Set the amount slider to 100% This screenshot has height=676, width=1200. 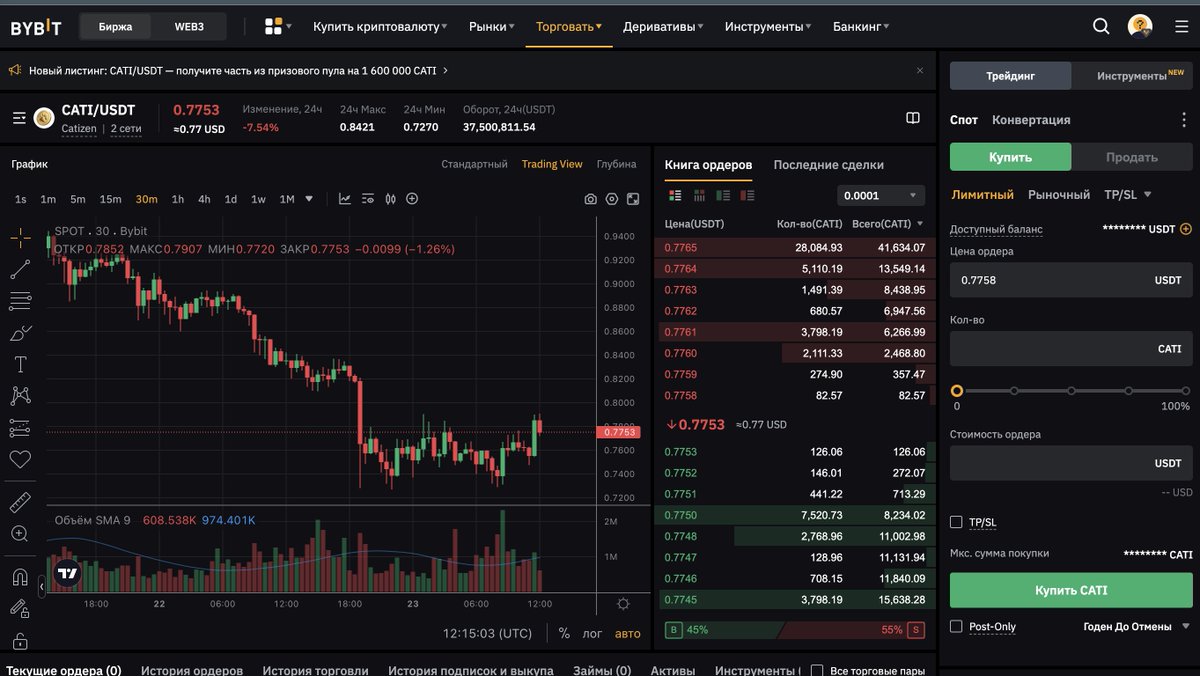1187,391
